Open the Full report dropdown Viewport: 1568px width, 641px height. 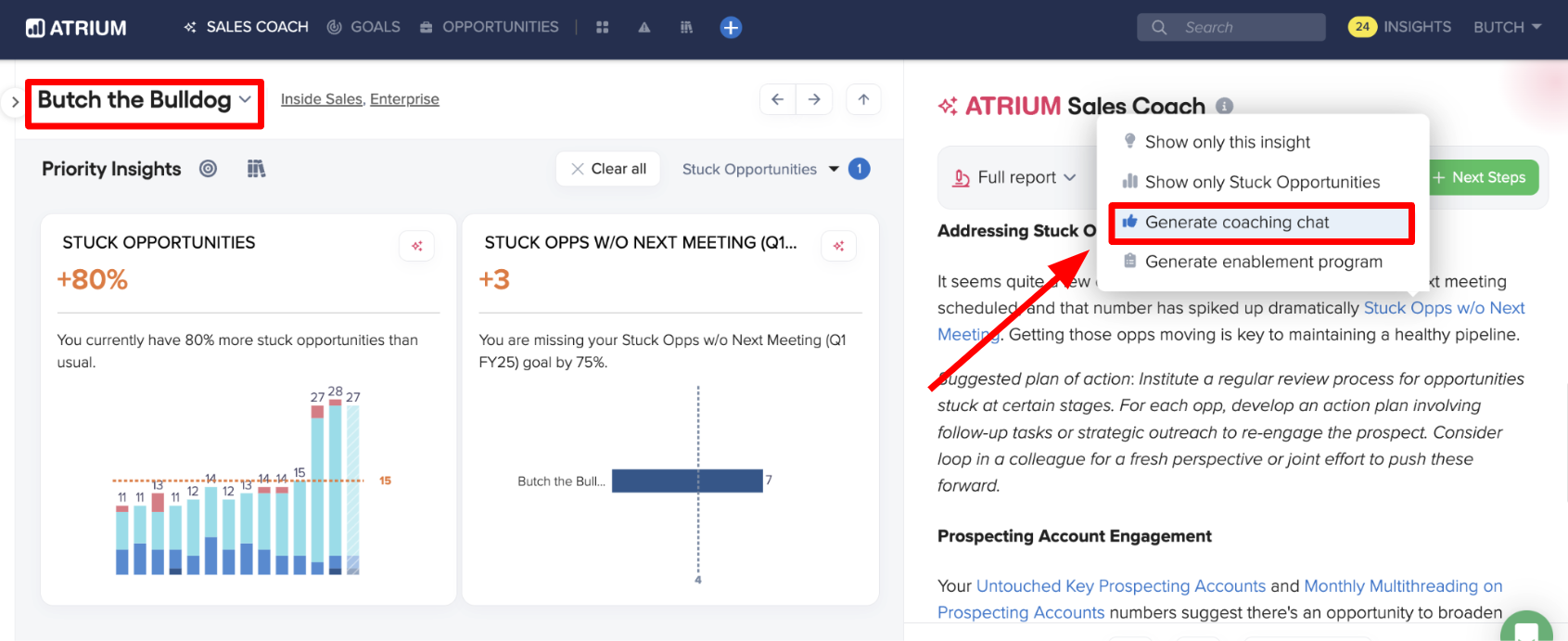click(x=1015, y=177)
